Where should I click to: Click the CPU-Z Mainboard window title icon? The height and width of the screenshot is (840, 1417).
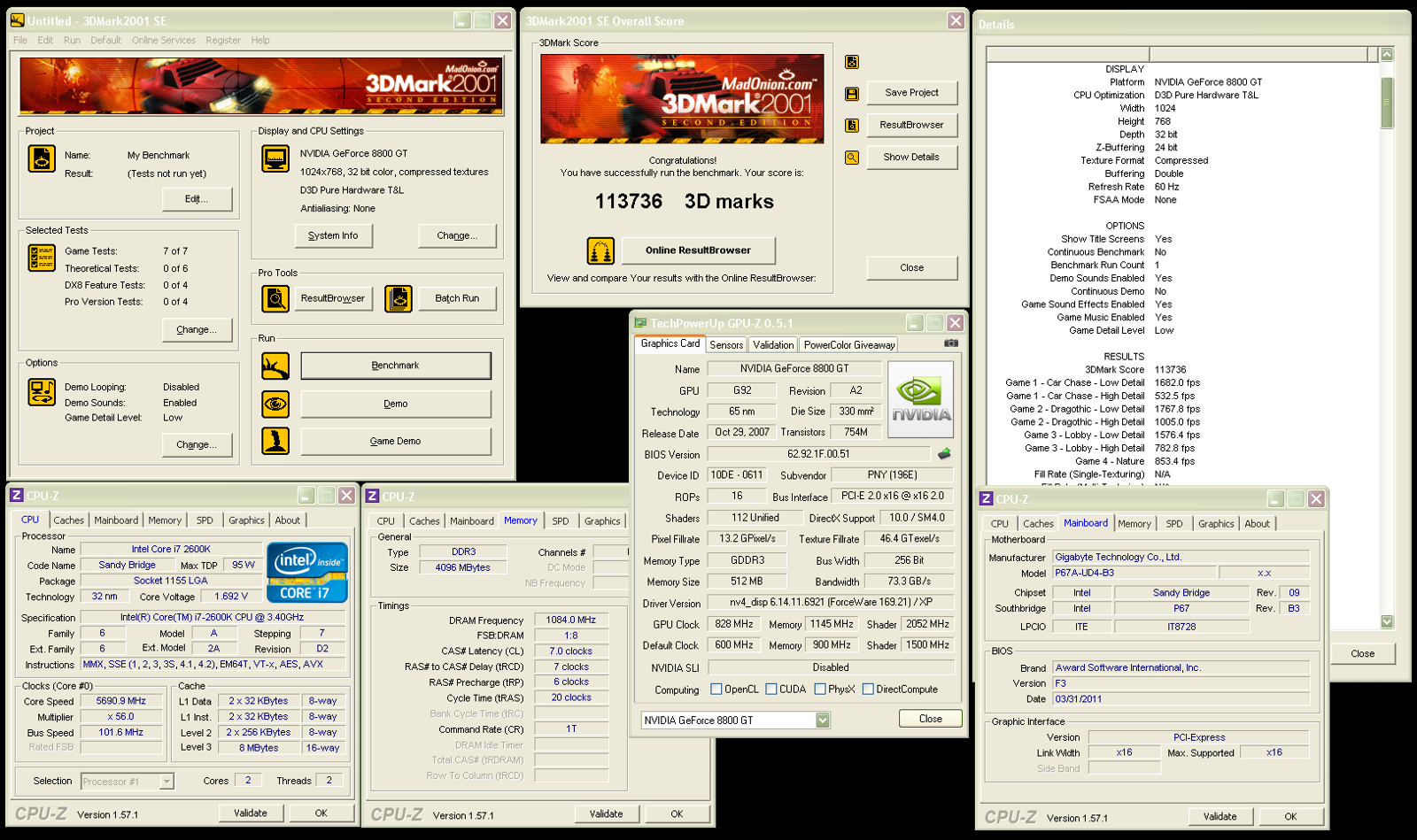click(987, 499)
